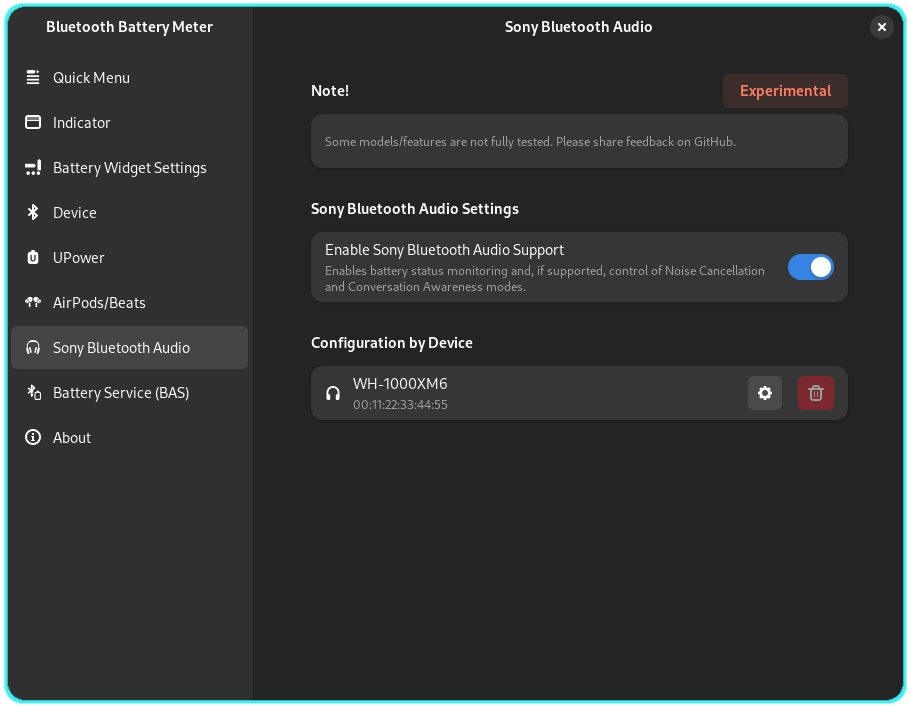Select Sony Bluetooth Audio in sidebar

tap(121, 348)
